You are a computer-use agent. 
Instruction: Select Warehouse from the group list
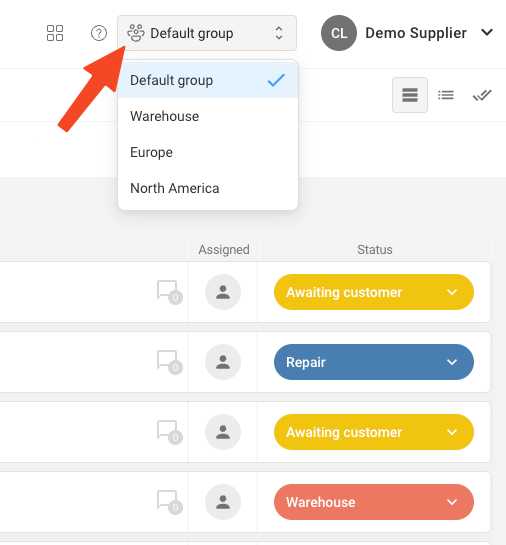(x=208, y=116)
